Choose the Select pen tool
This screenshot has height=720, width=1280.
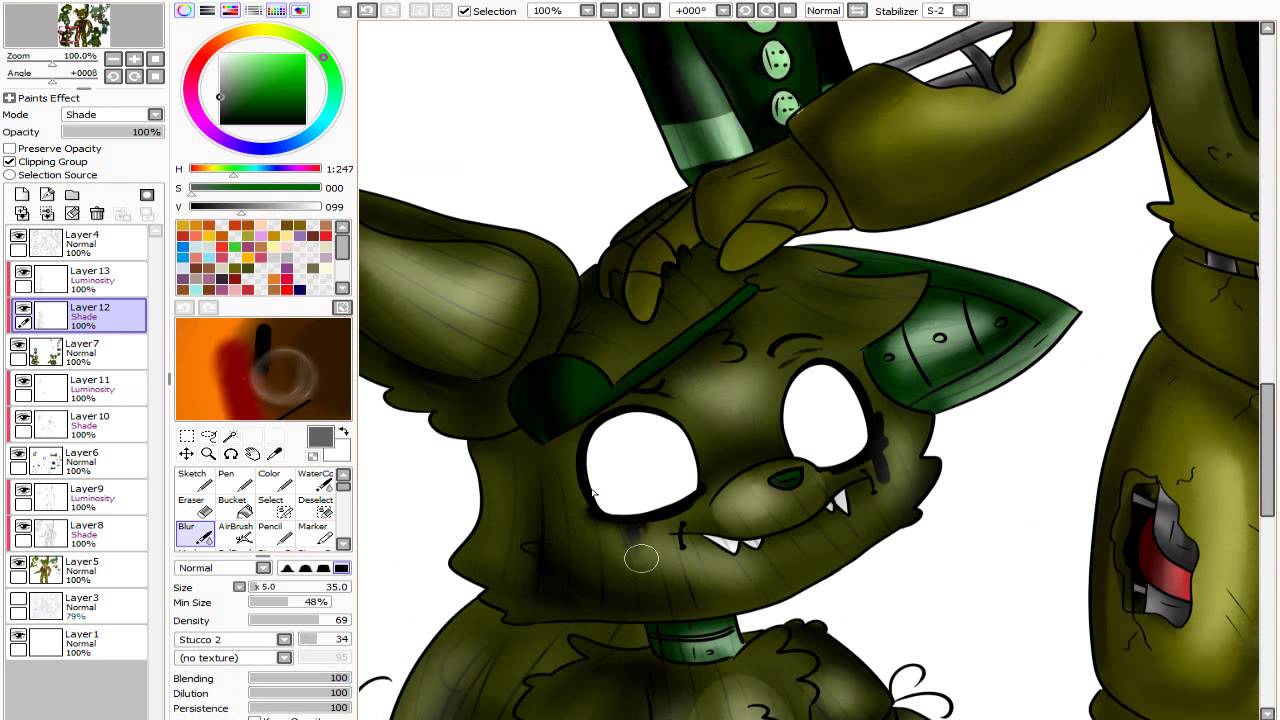(x=275, y=507)
